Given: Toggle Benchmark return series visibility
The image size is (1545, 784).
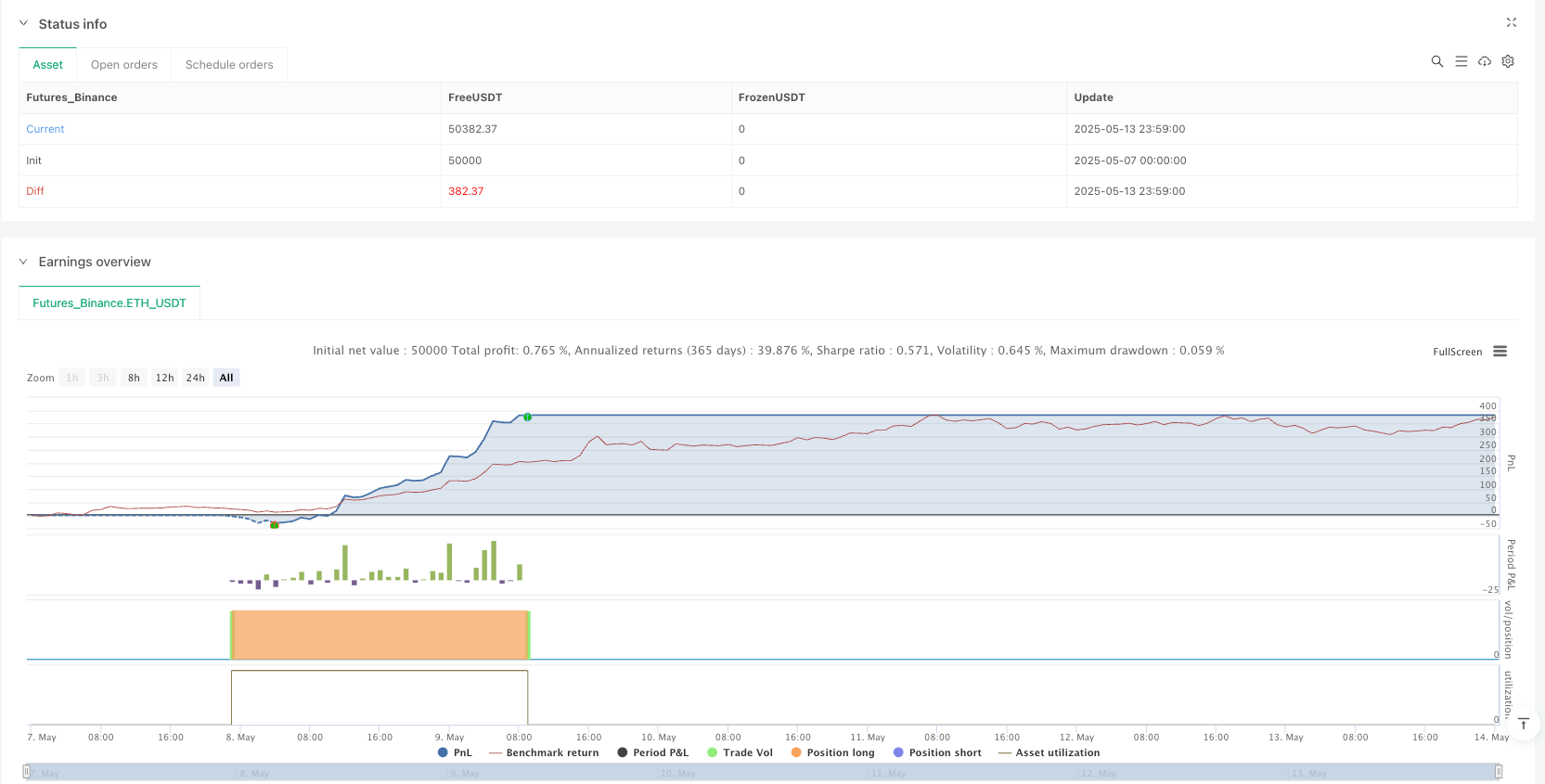Looking at the screenshot, I should coord(544,752).
